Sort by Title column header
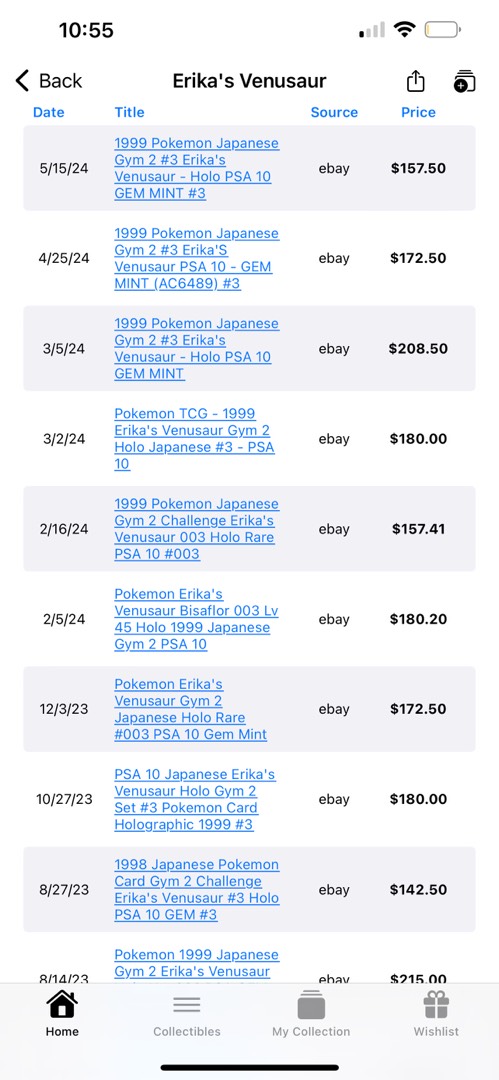Screen dimensions: 499x1080 130,112
